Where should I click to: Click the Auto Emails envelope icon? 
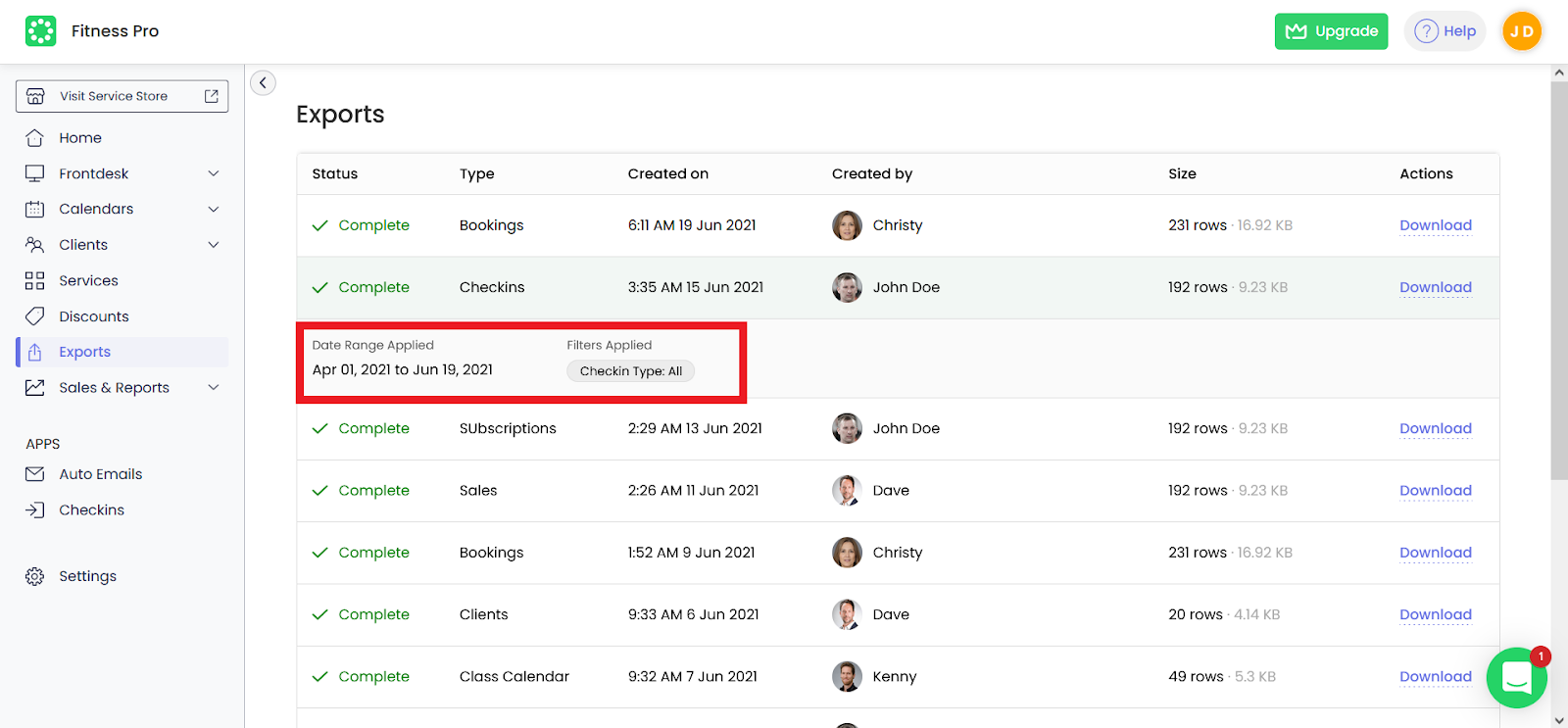[x=35, y=474]
